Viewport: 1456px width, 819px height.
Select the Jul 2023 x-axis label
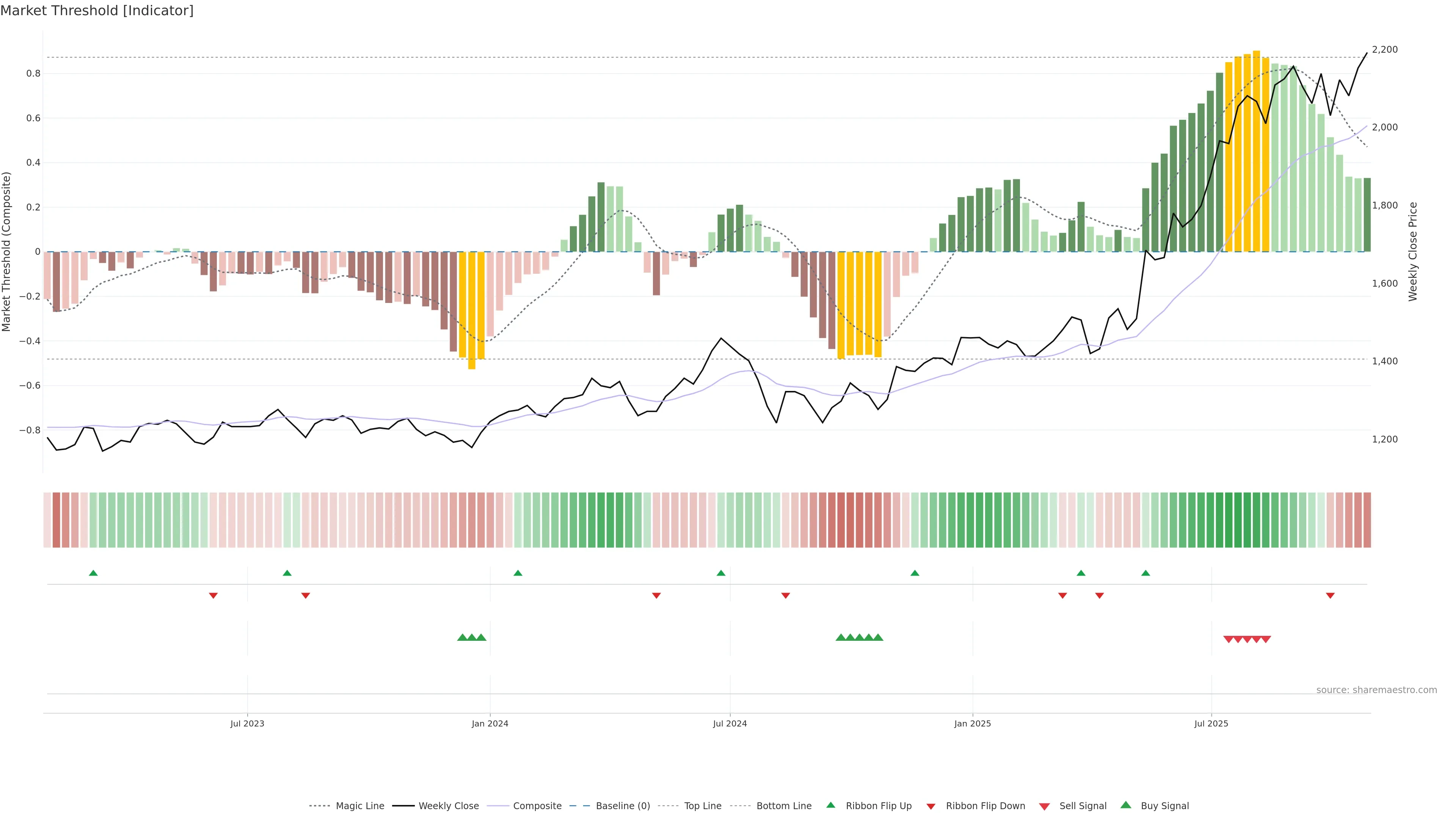click(x=247, y=723)
